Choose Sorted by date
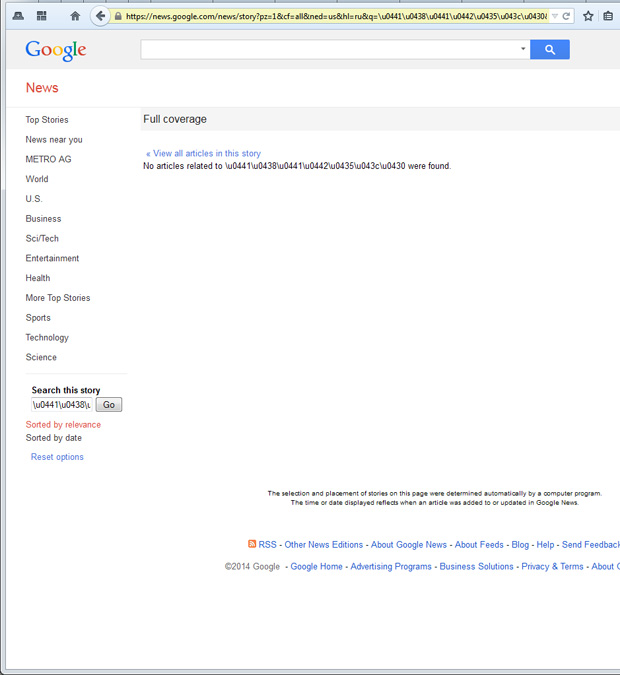Image resolution: width=620 pixels, height=675 pixels. point(53,438)
